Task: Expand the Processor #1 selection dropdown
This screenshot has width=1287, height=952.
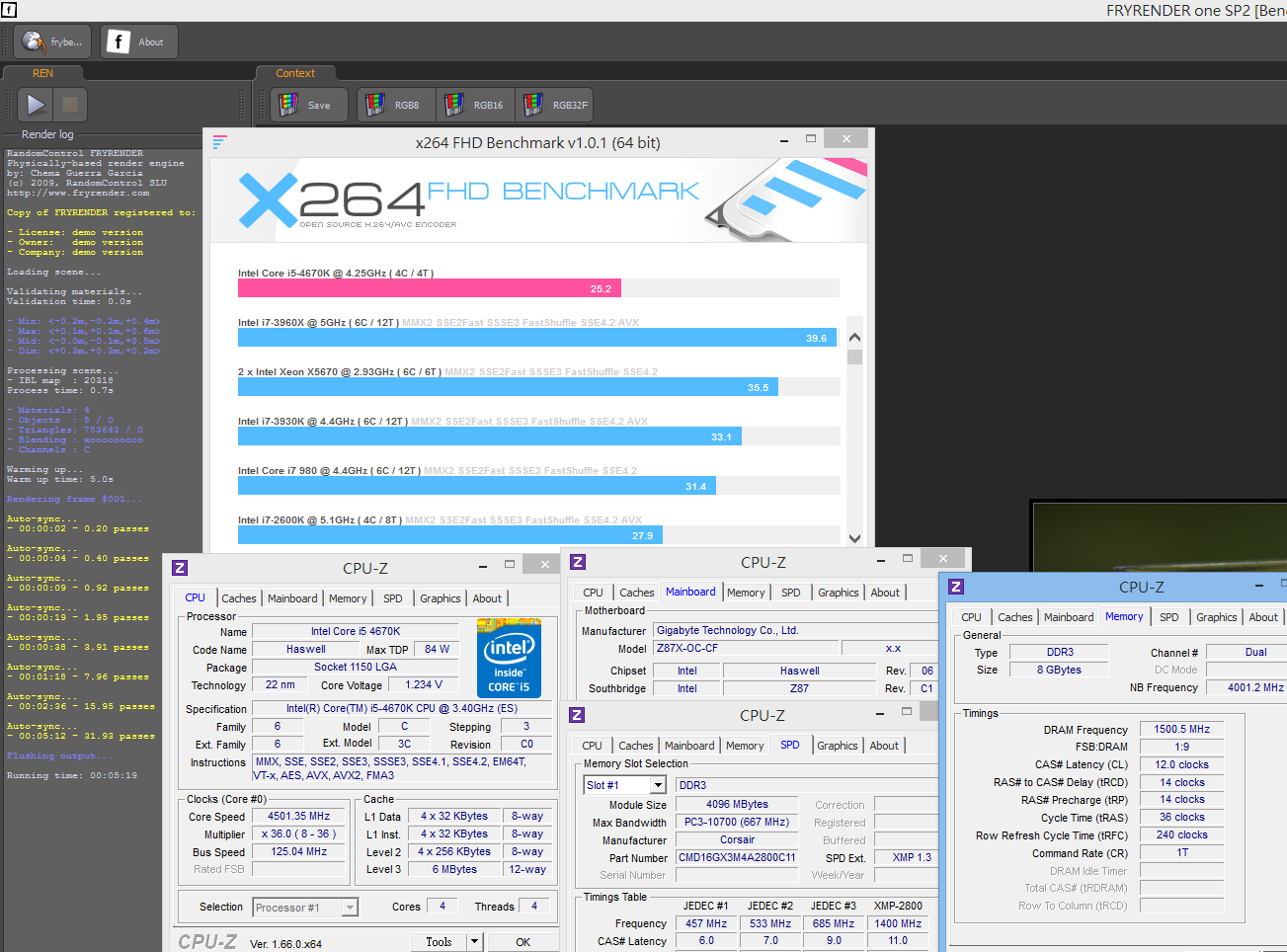Action: click(x=350, y=908)
